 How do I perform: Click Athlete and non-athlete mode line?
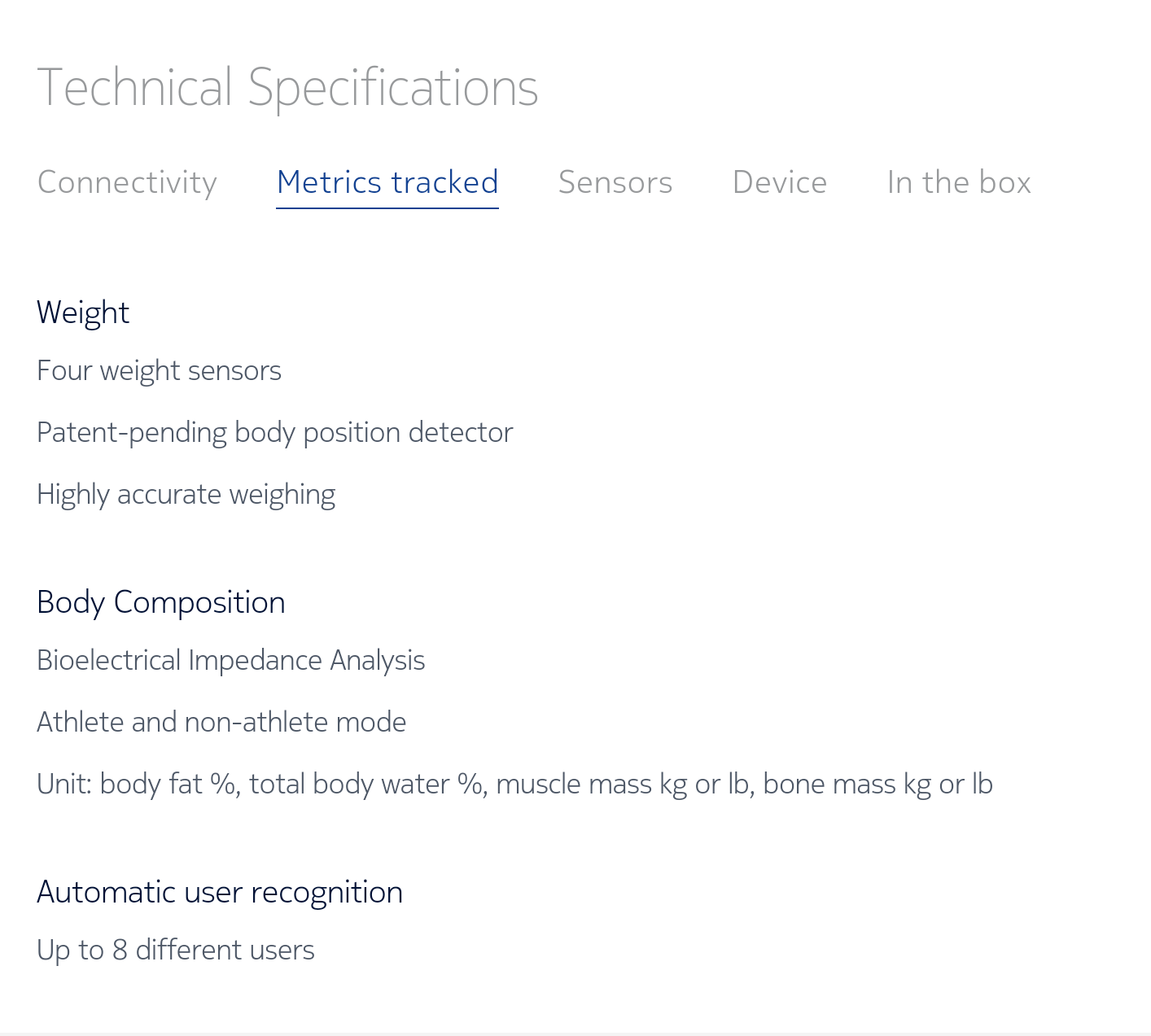[x=221, y=723]
